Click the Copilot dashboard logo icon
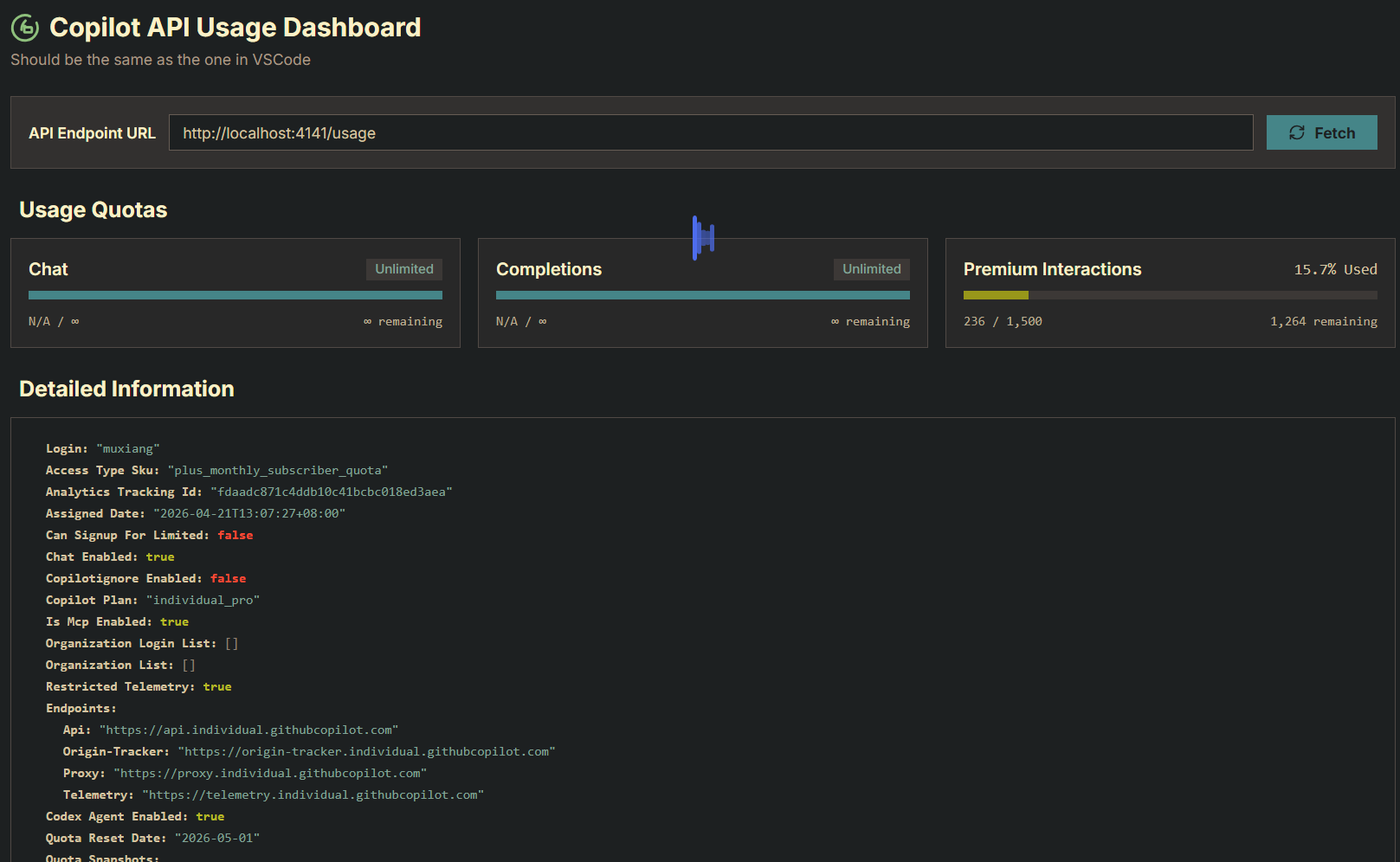Viewport: 1400px width, 862px height. pos(25,28)
